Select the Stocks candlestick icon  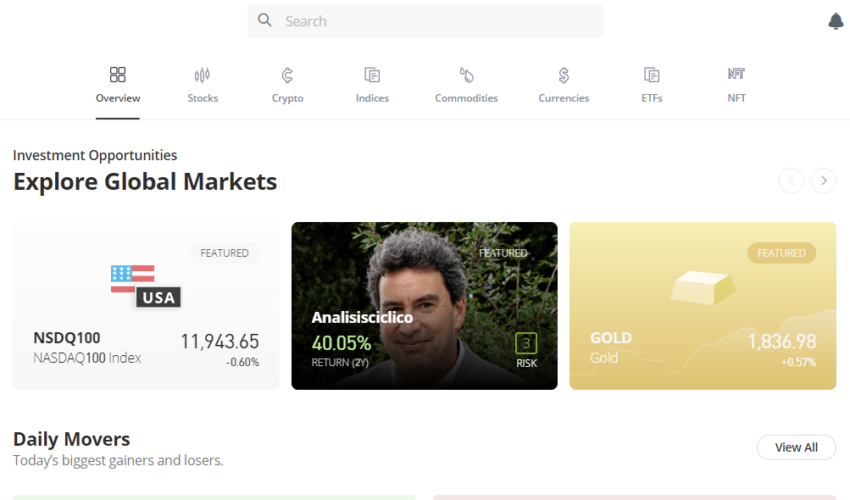click(x=202, y=75)
